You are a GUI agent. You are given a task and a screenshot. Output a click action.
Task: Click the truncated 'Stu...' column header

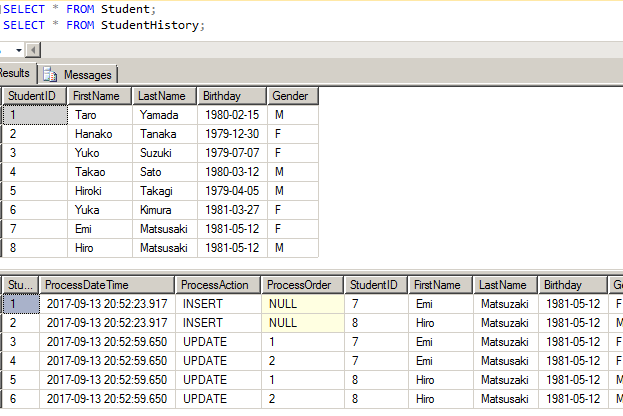pos(21,285)
